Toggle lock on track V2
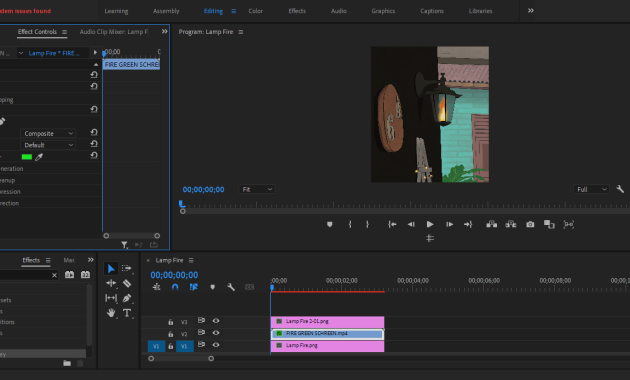Viewport: 630px width, 380px height. pyautogui.click(x=170, y=334)
